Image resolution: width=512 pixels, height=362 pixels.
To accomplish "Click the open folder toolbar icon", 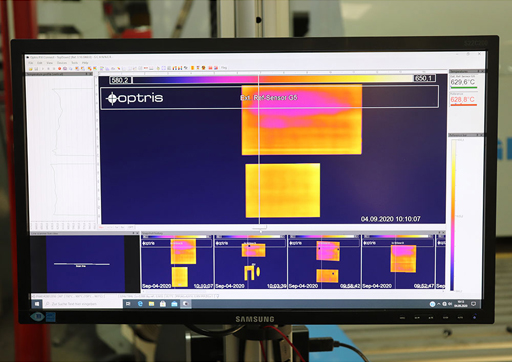I will (31, 68).
